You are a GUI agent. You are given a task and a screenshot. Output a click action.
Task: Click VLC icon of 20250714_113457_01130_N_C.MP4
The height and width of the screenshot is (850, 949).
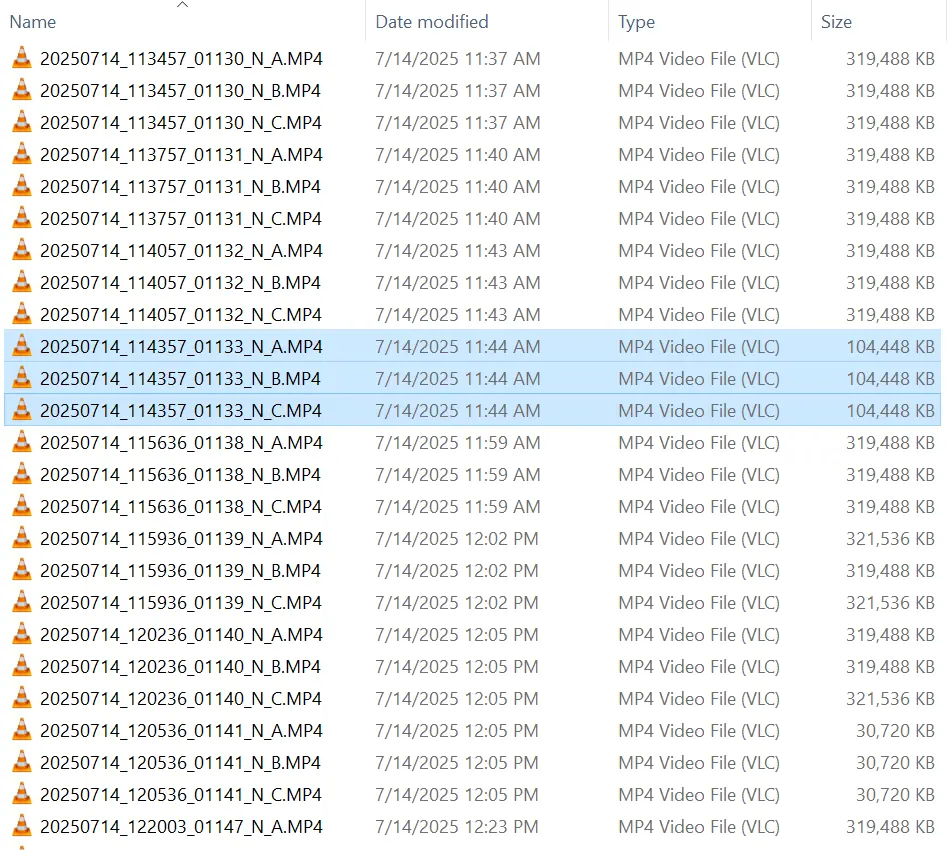click(x=22, y=122)
